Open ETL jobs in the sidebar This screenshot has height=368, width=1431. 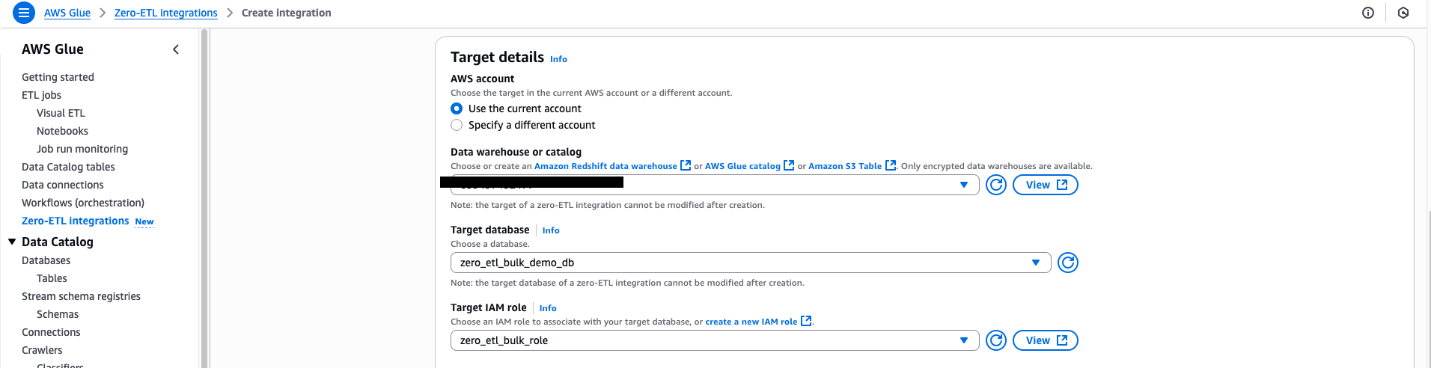click(41, 95)
